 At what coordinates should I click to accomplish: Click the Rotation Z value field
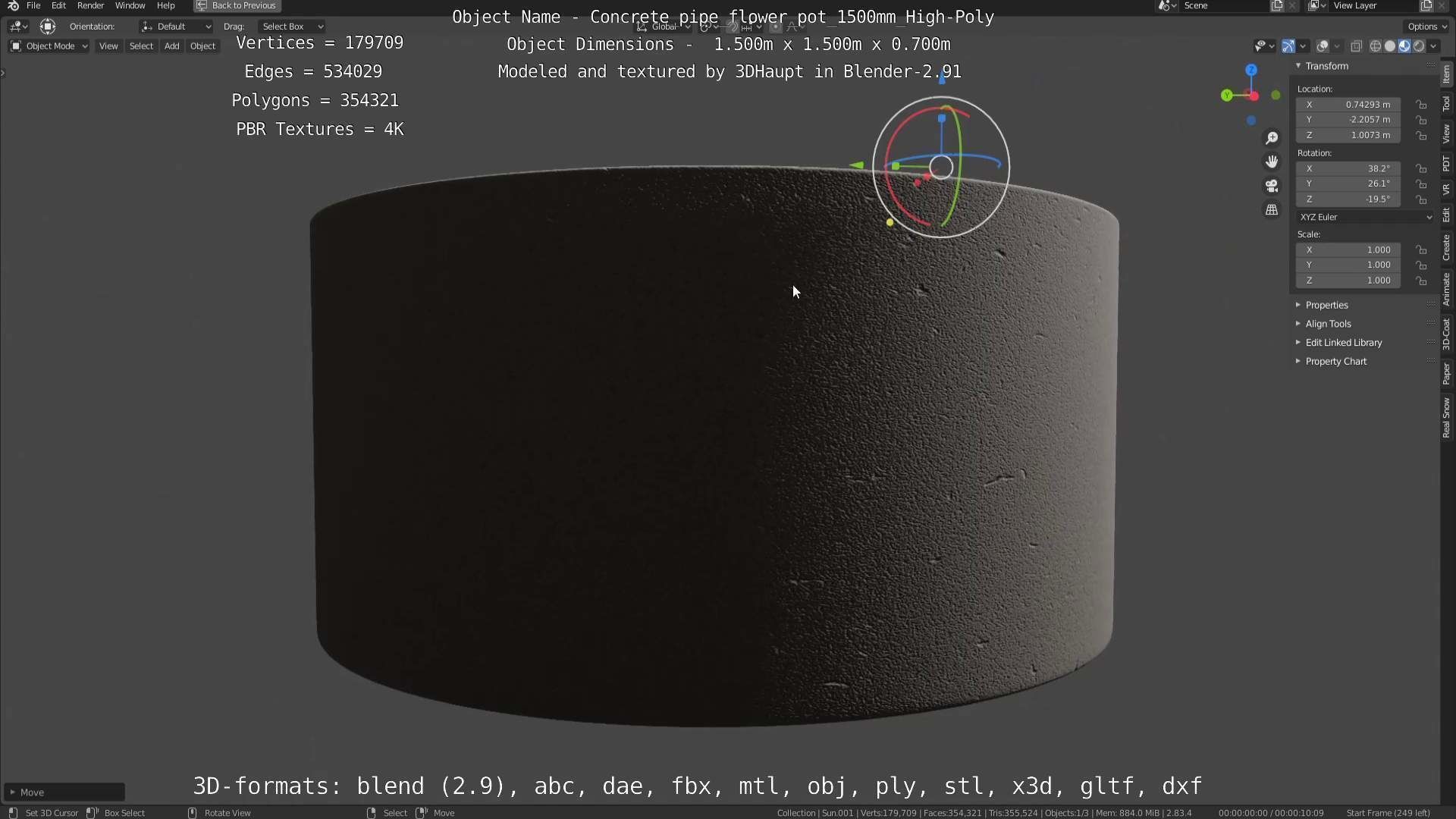tap(1348, 199)
